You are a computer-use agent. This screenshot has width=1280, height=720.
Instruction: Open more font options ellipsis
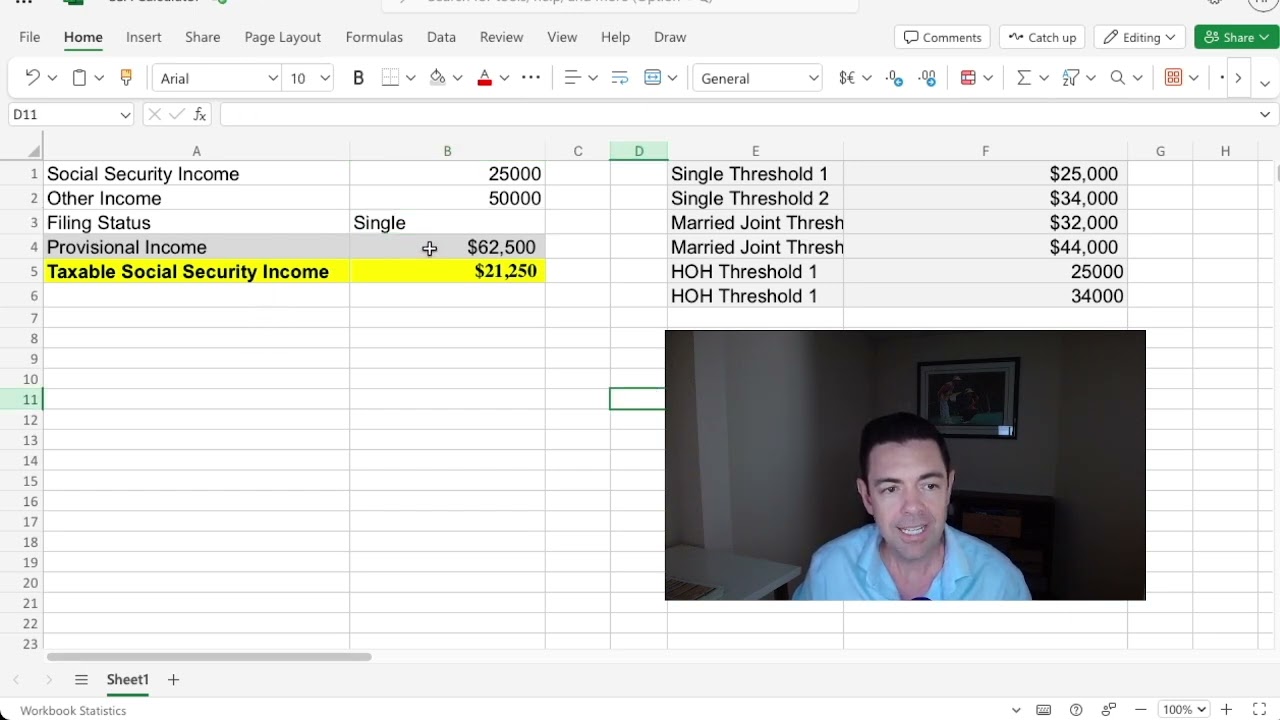(x=531, y=78)
